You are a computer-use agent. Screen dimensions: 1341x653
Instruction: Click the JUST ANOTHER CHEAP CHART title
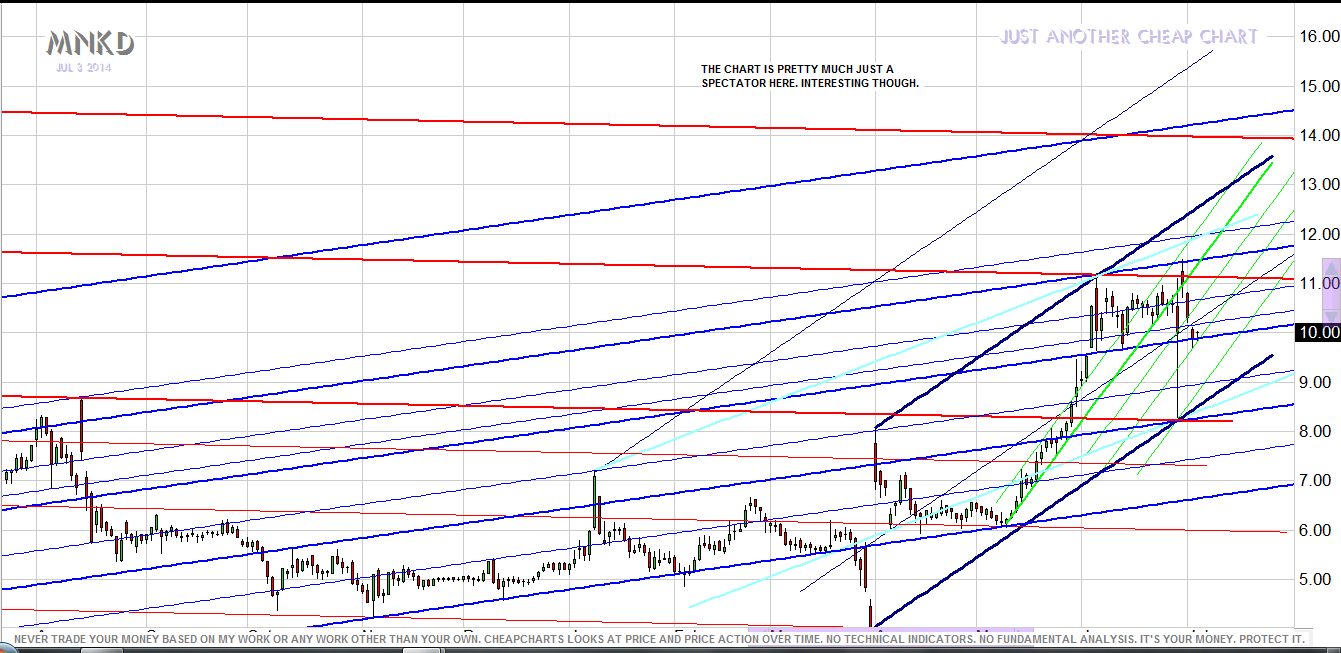click(x=1128, y=37)
